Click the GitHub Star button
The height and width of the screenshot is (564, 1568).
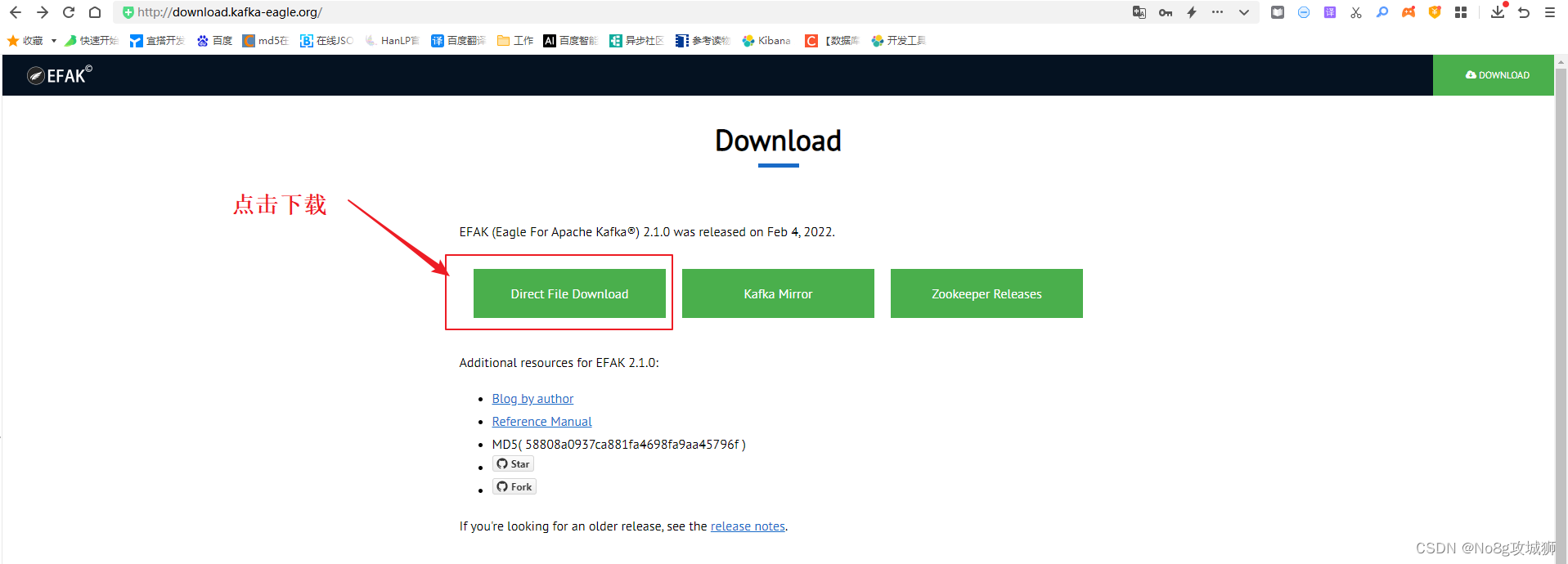(x=513, y=464)
